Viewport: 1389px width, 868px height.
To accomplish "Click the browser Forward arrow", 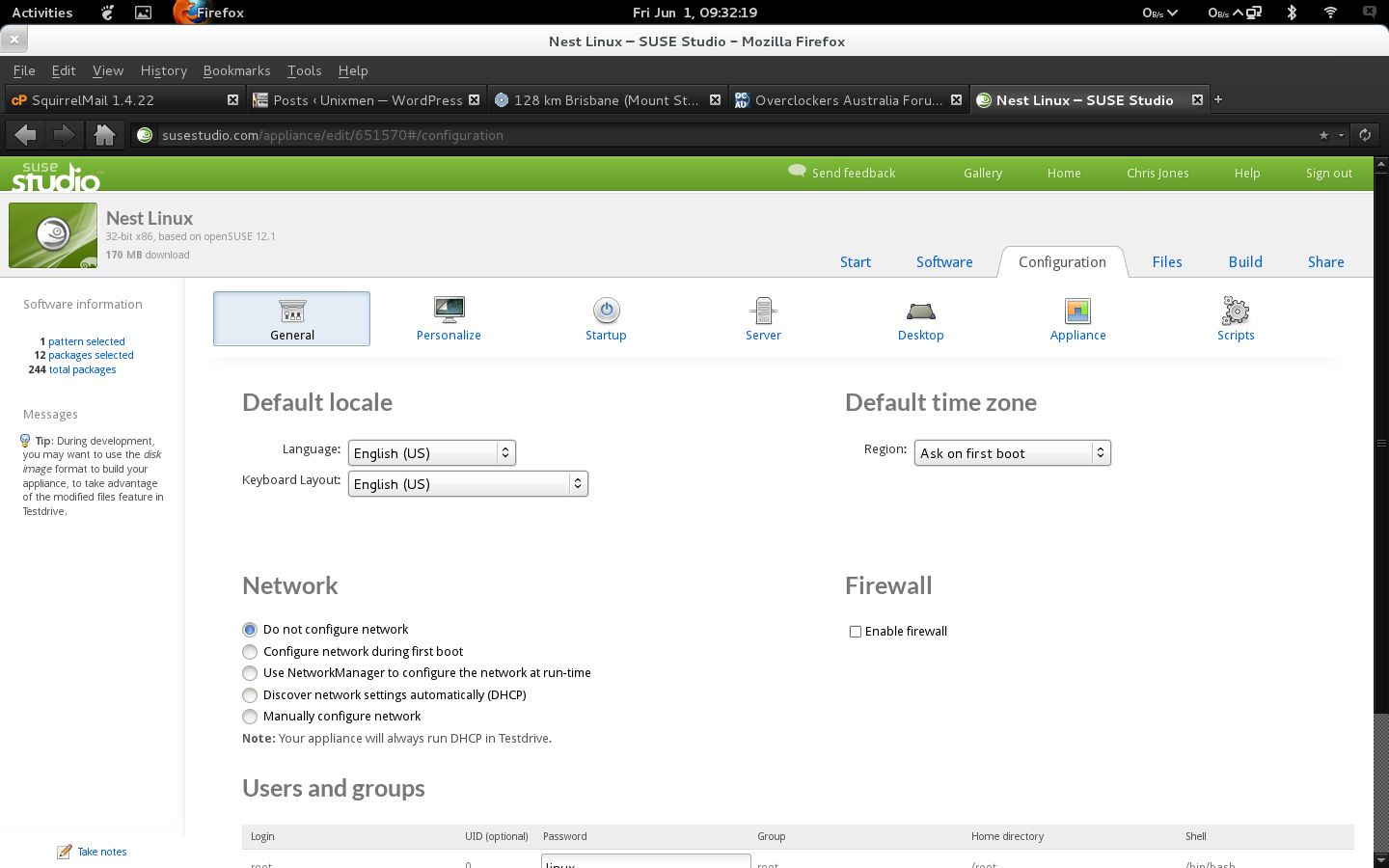I will coord(64,135).
